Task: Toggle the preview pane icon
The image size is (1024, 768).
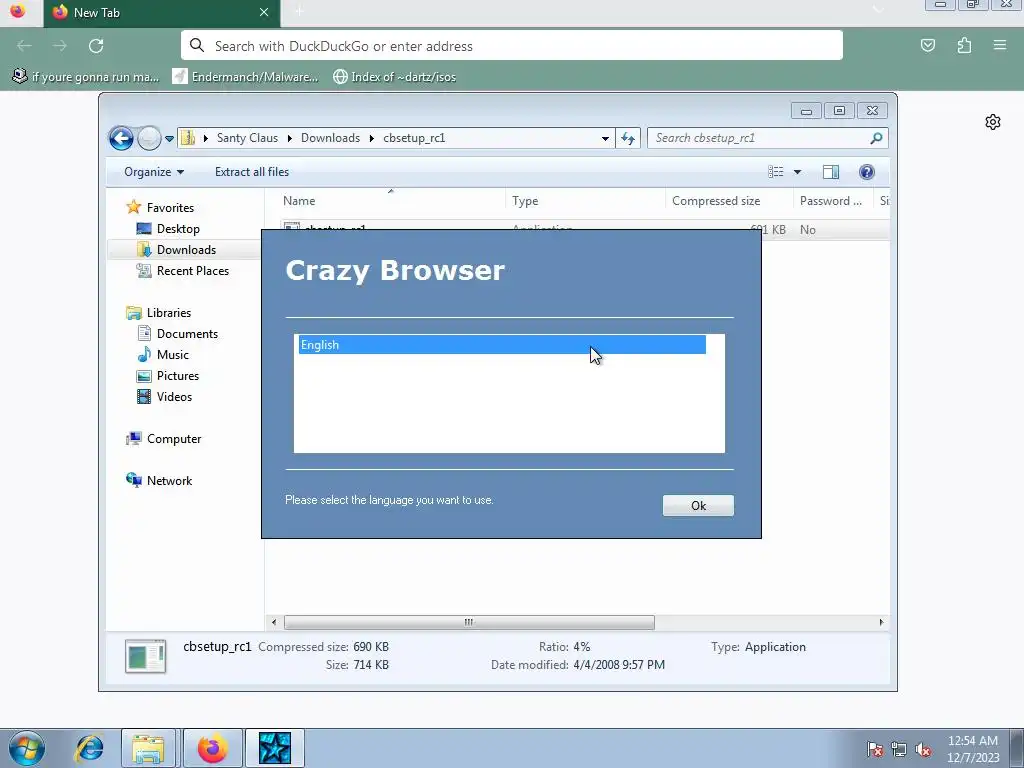Action: click(x=831, y=172)
